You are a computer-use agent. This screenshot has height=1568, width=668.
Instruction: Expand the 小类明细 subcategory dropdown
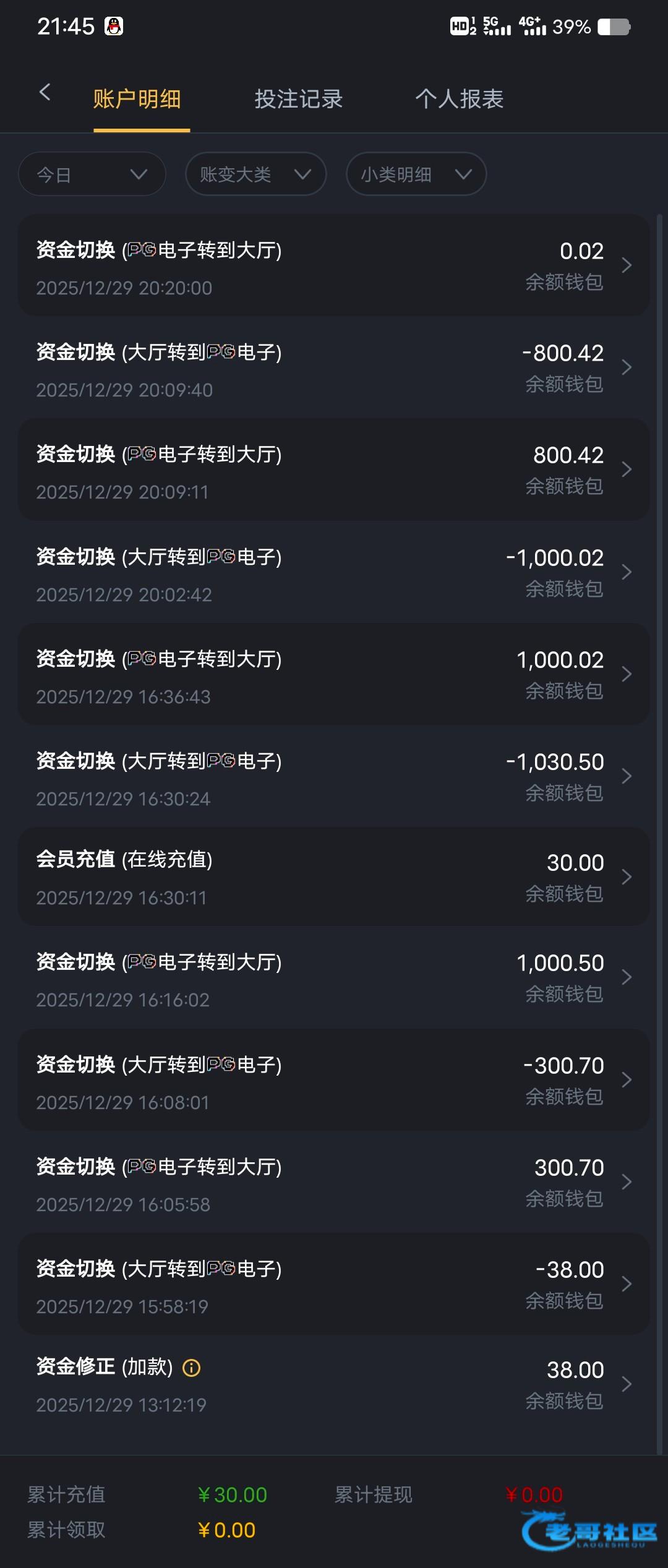(x=416, y=174)
